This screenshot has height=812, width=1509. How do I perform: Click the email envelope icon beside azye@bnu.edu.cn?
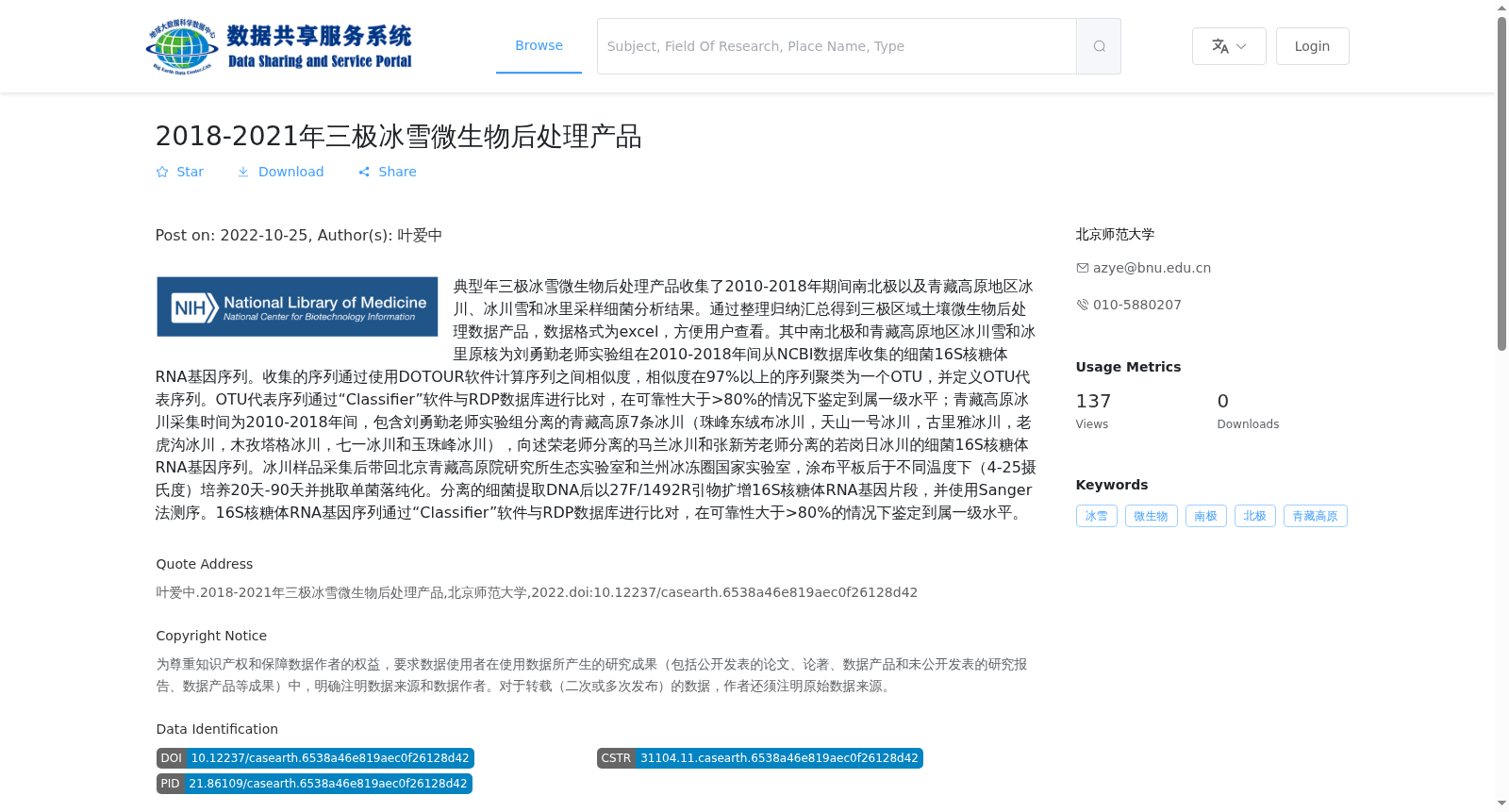1083,268
